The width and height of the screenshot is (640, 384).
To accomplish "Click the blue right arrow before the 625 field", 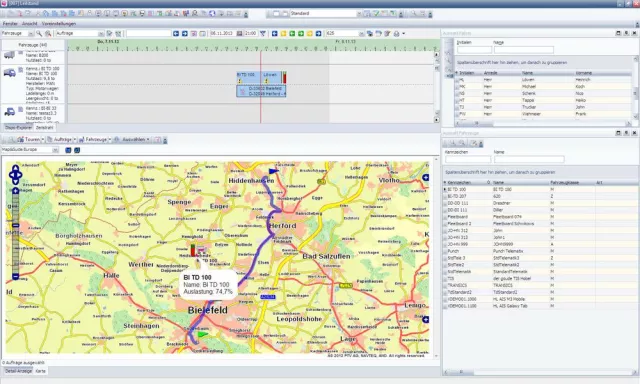I will [318, 33].
